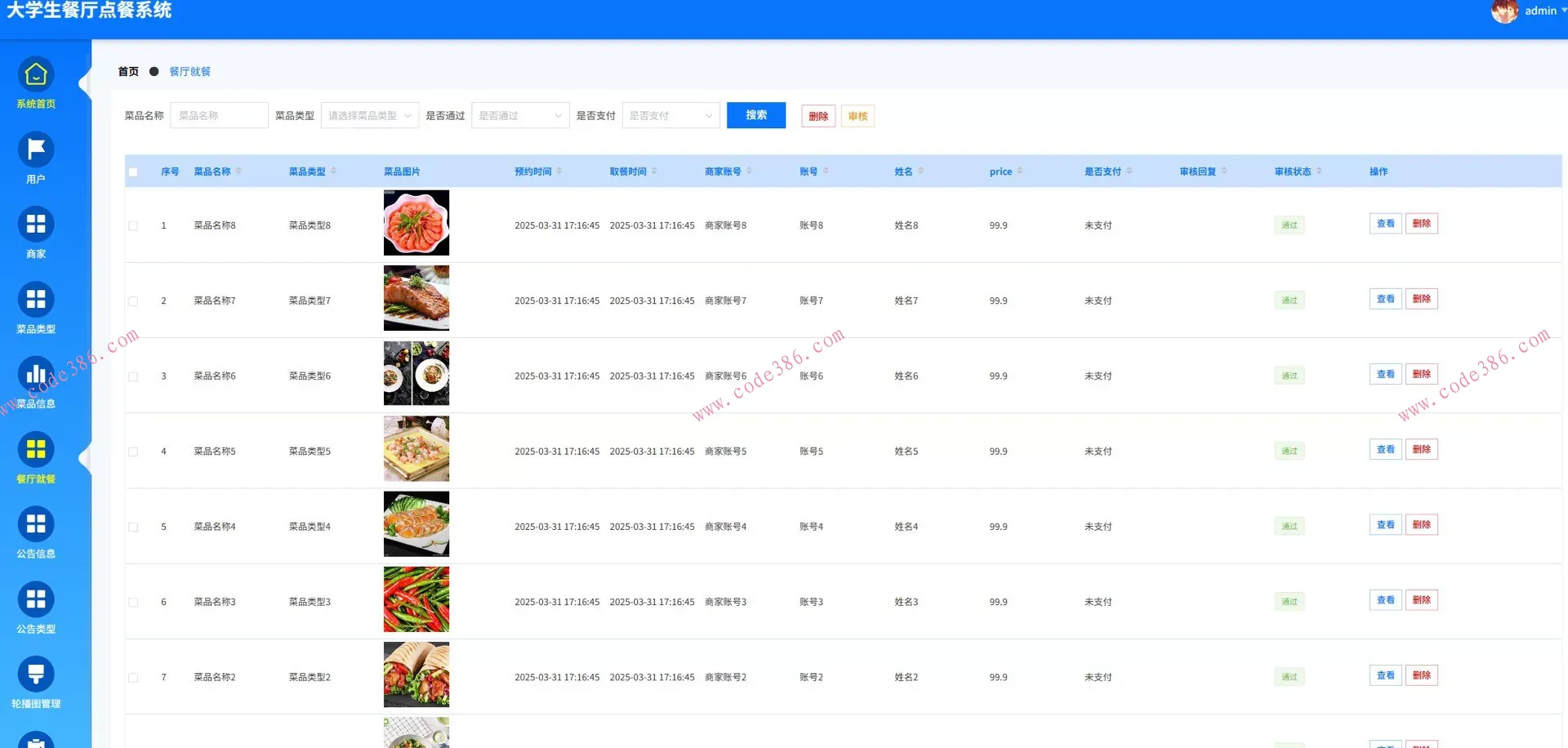Open the 是否通过 filter dropdown
The height and width of the screenshot is (748, 1568).
click(520, 116)
